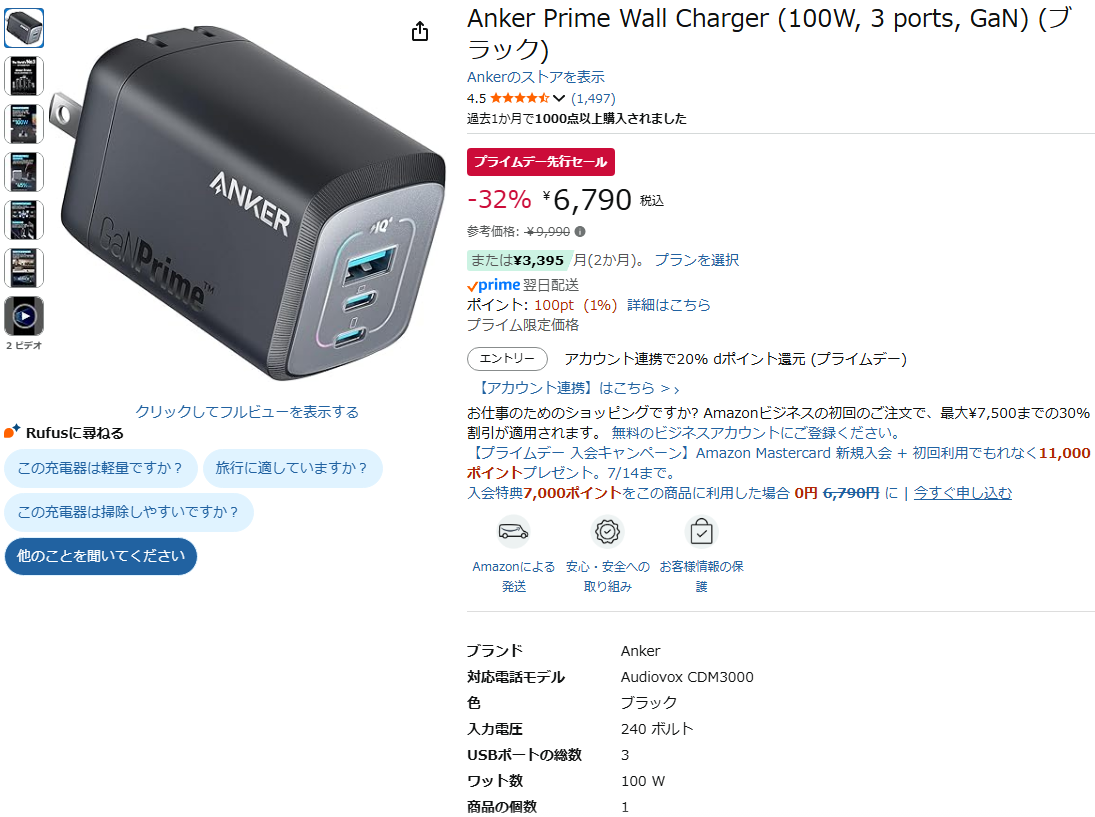This screenshot has height=817, width=1095.
Task: Select the first product thumbnail
Action: click(24, 28)
